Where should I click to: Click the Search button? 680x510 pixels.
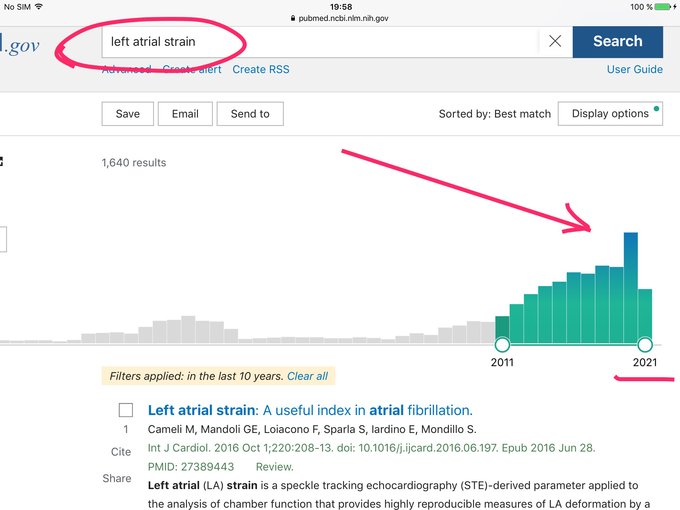(x=618, y=42)
